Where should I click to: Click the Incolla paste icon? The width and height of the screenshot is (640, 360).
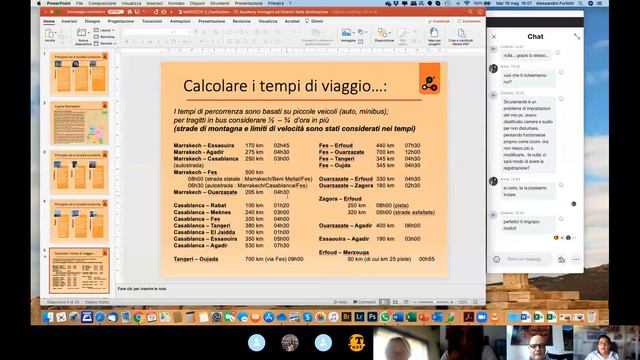tap(50, 34)
